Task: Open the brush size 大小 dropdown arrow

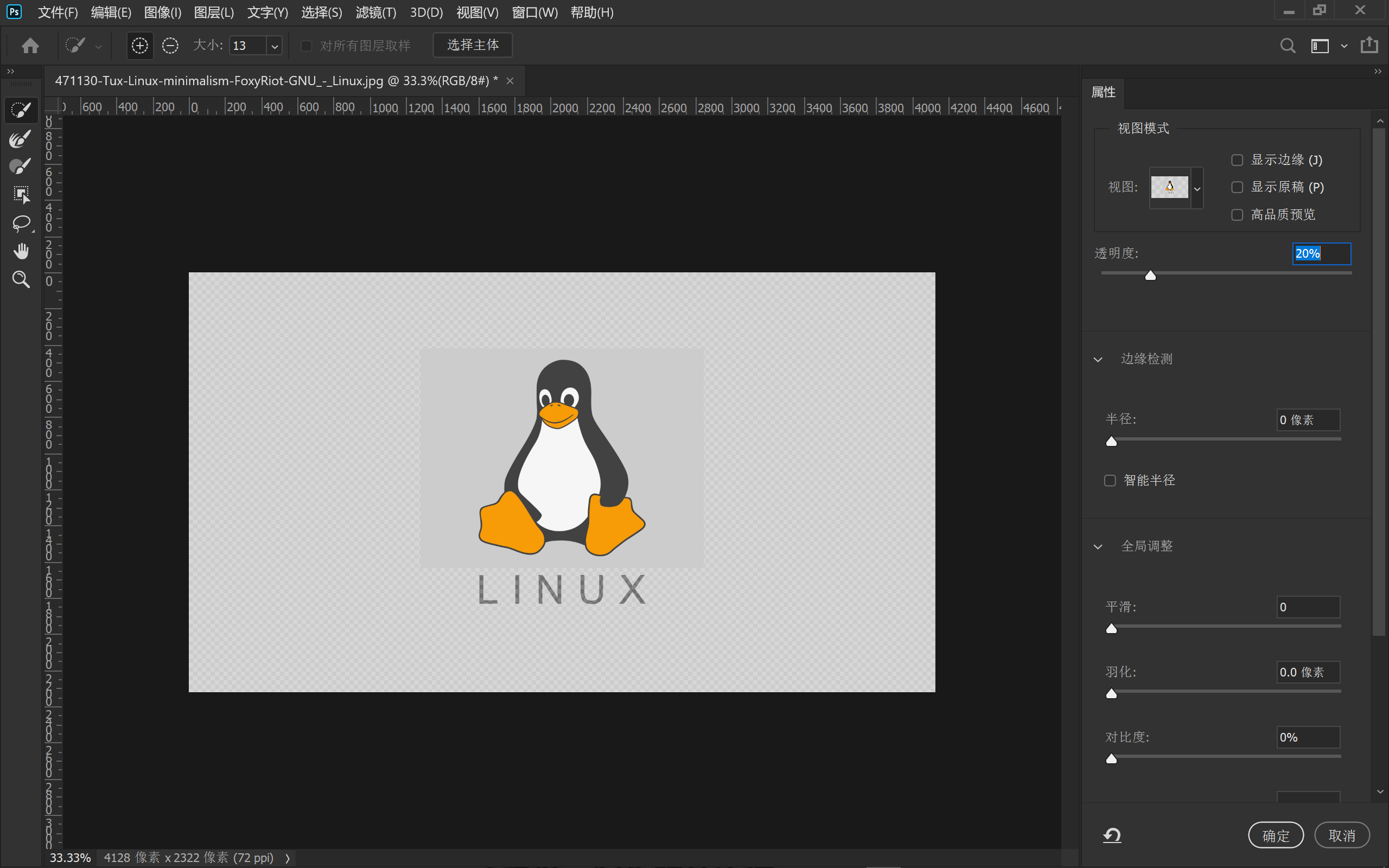Action: (275, 46)
